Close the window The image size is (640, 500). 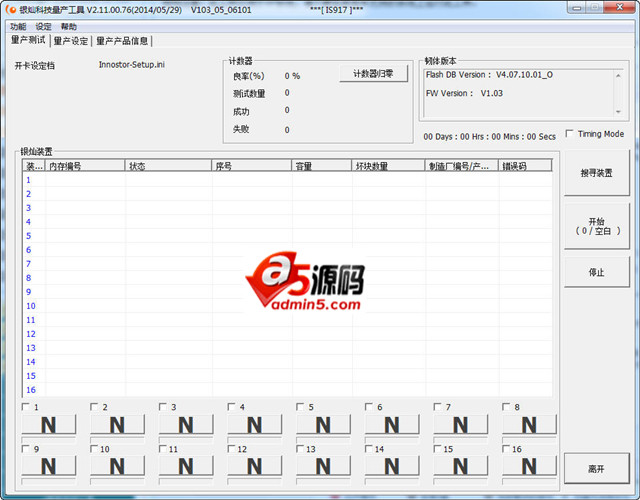[619, 8]
